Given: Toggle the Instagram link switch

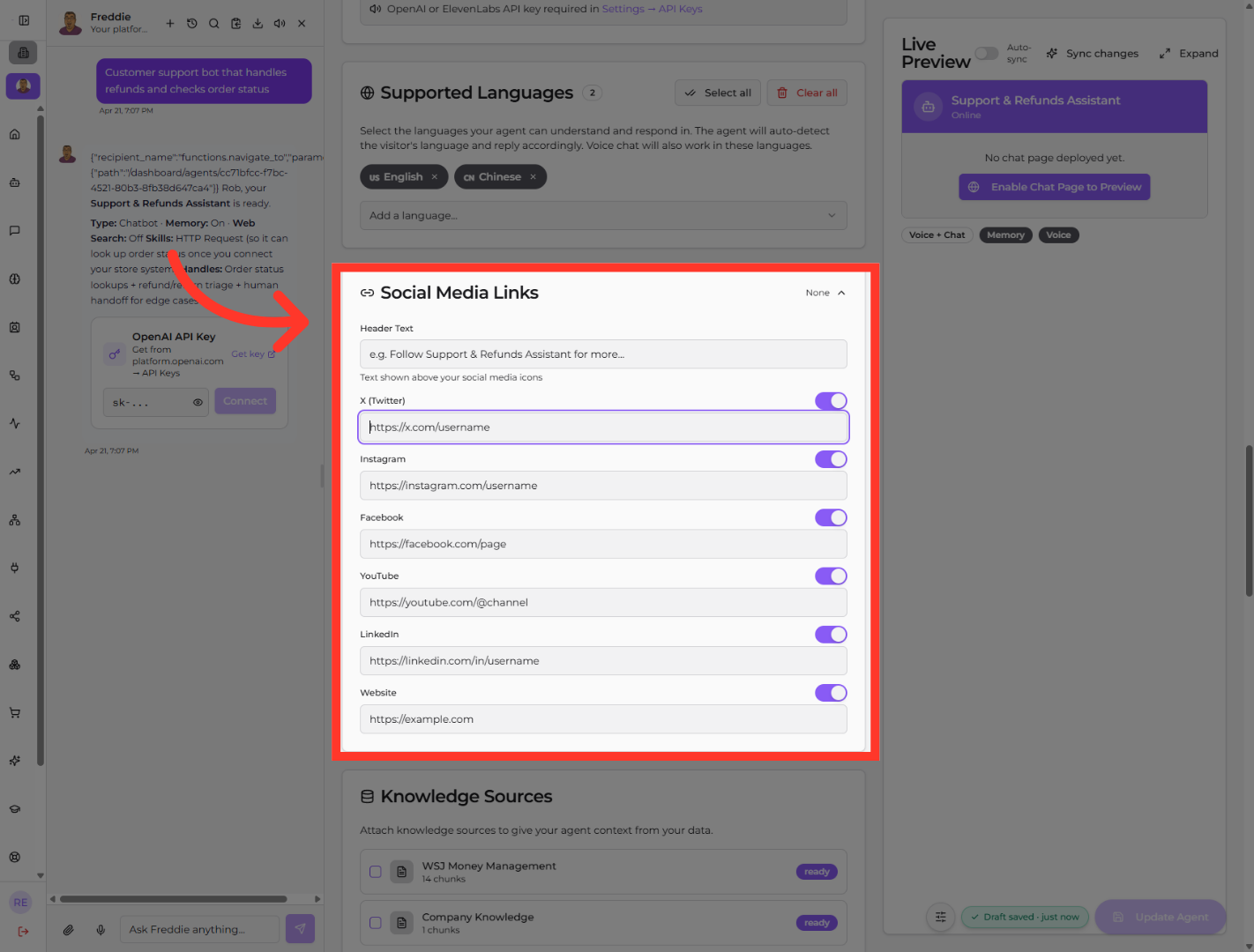Looking at the screenshot, I should coord(831,459).
